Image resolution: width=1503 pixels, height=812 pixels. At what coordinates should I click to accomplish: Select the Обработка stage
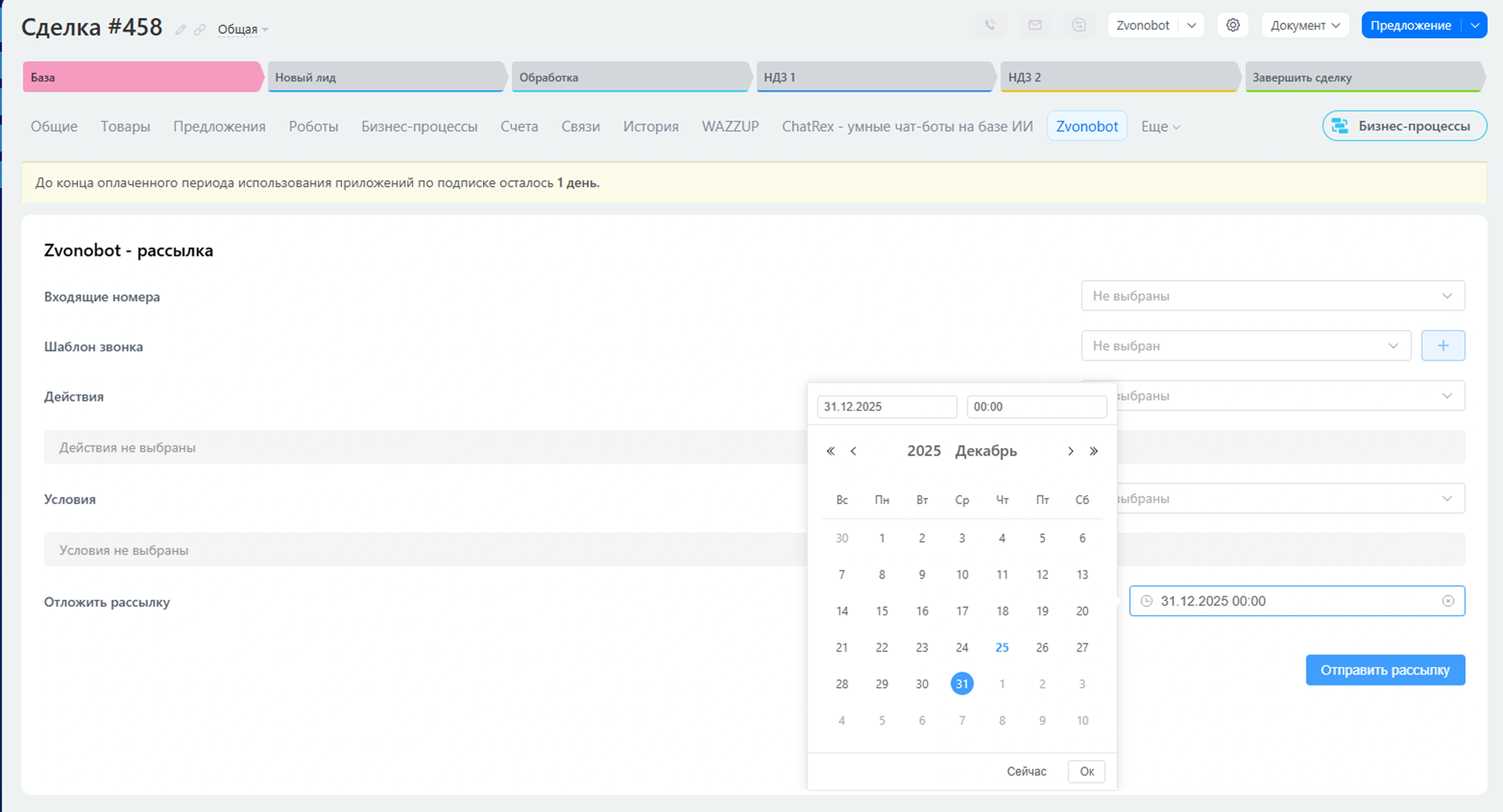(632, 77)
